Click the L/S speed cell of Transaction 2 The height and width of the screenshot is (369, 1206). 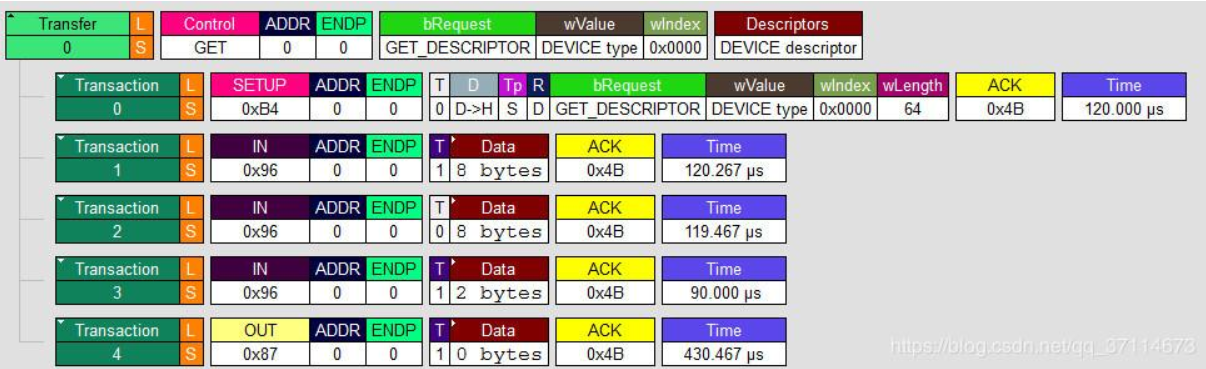pyautogui.click(x=193, y=220)
